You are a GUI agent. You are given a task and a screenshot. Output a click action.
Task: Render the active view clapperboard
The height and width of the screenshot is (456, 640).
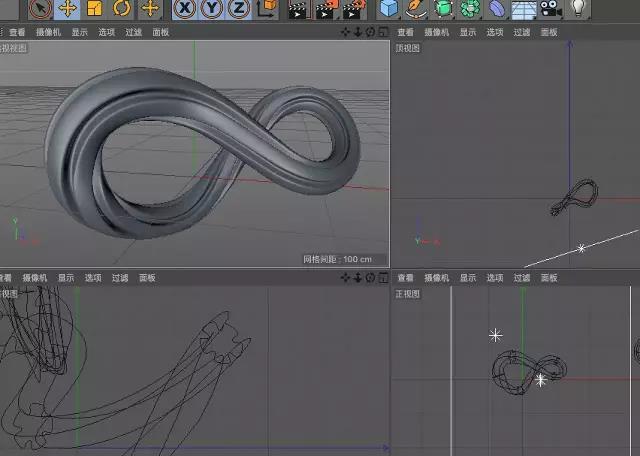(x=298, y=9)
